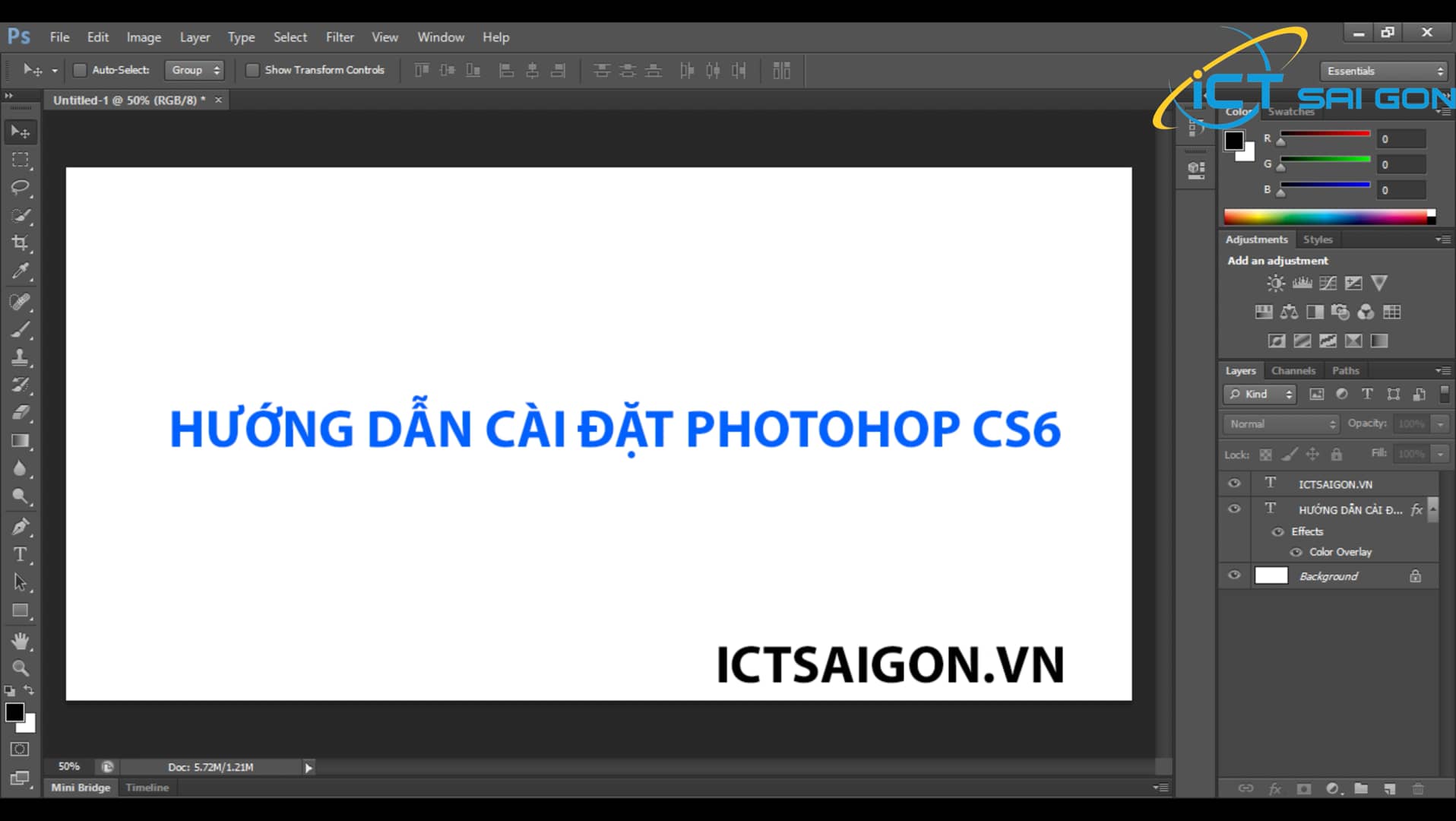Hide the HƯỚNG DẪN CÀI Đ... text layer
The image size is (1456, 821).
pos(1234,509)
